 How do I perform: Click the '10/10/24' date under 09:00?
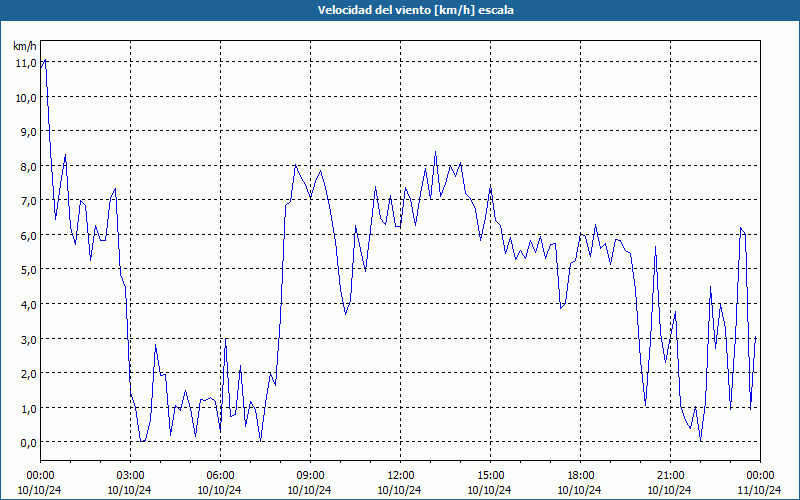pos(310,490)
